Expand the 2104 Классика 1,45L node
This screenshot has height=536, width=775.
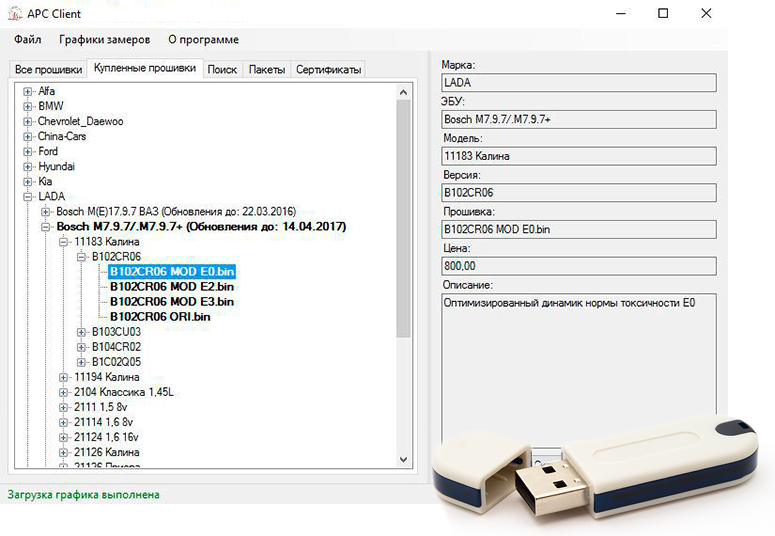63,393
